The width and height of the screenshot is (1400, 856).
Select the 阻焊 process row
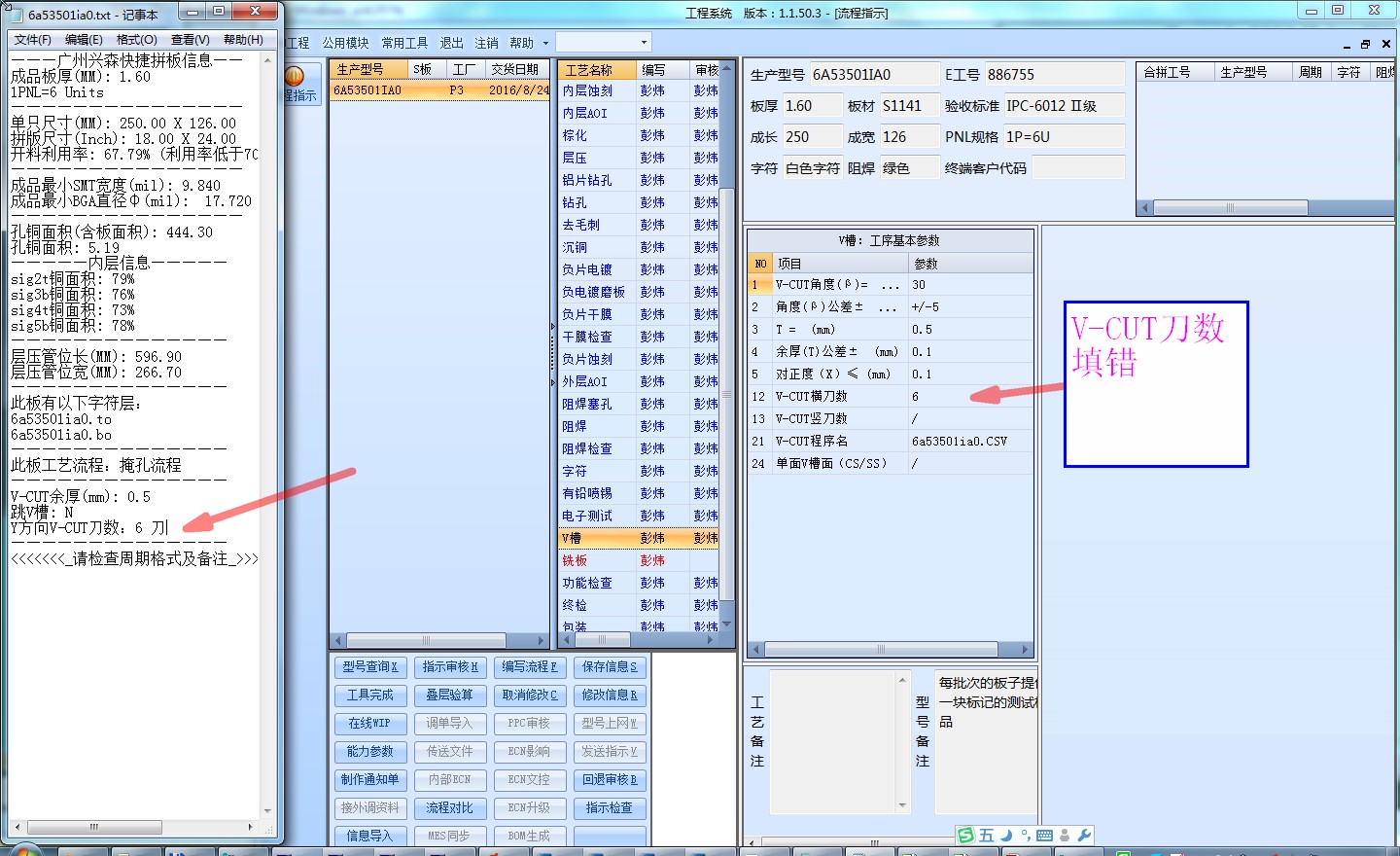(639, 426)
